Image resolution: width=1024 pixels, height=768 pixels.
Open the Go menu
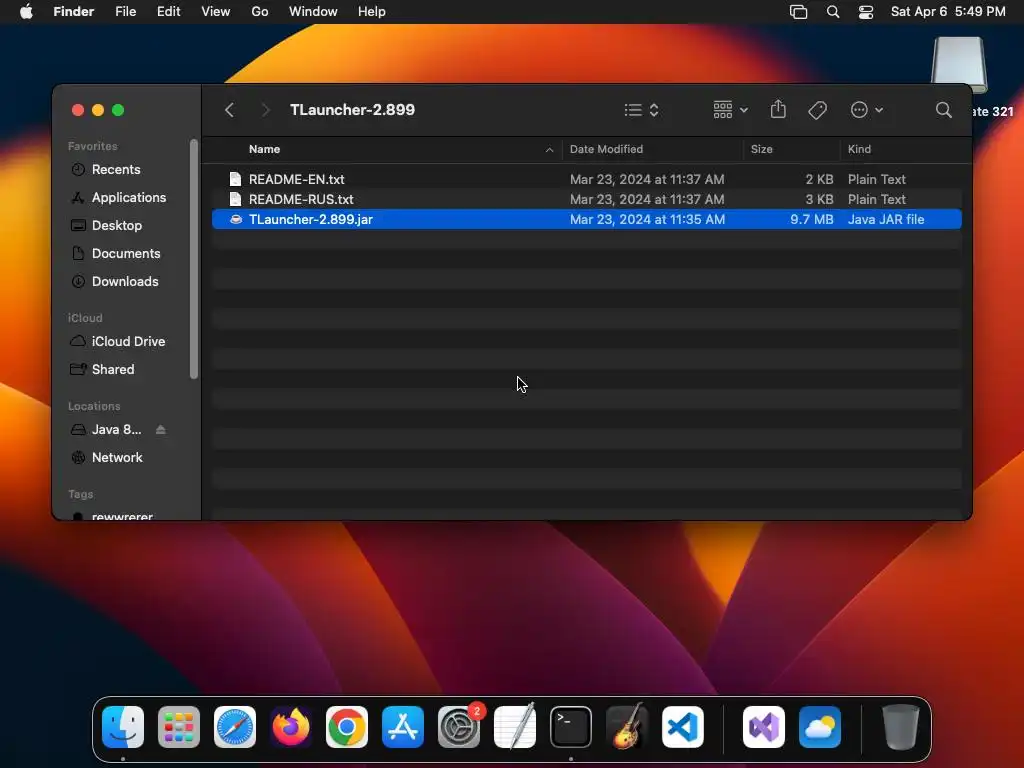(x=260, y=12)
